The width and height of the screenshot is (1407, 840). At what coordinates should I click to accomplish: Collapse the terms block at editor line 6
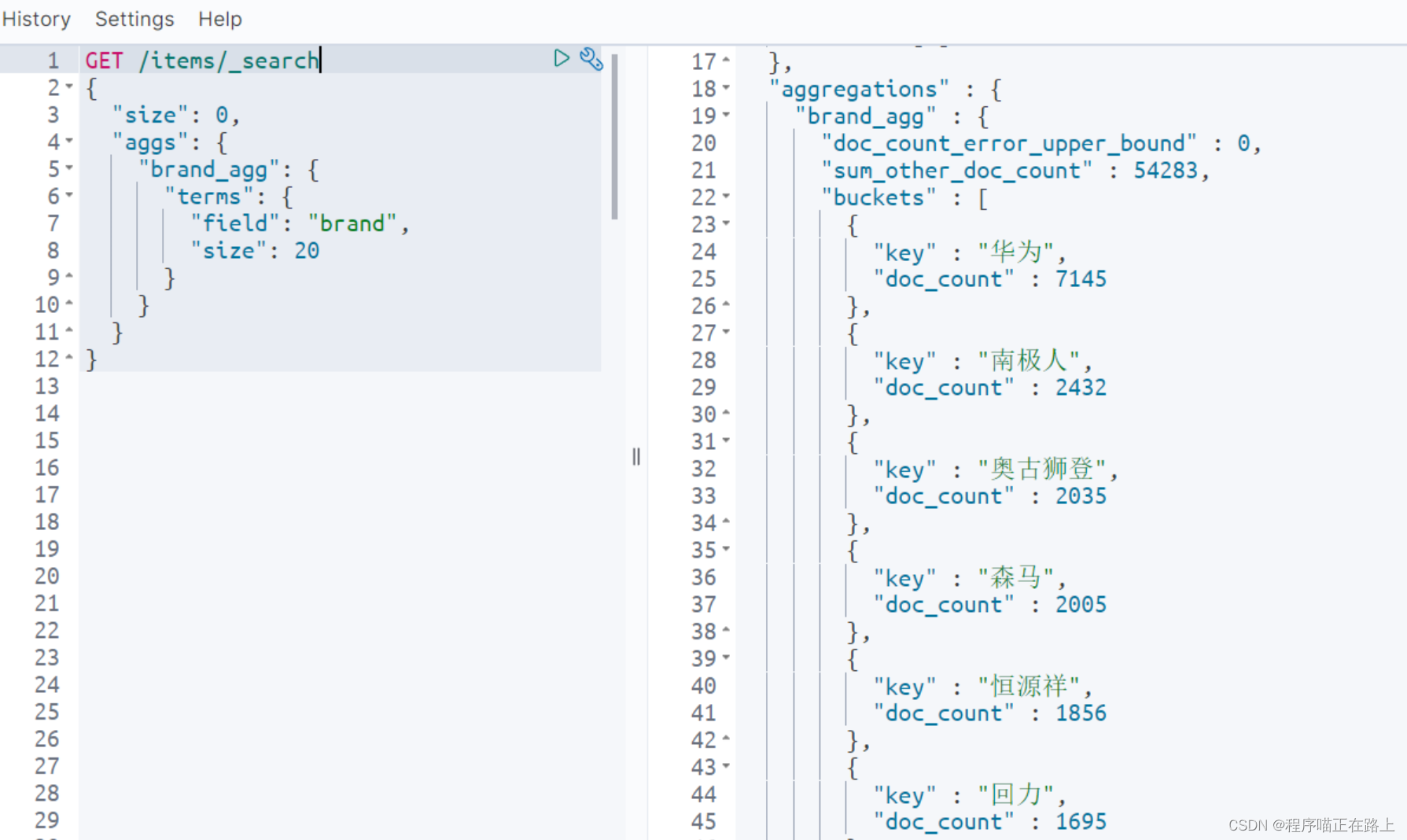(69, 195)
